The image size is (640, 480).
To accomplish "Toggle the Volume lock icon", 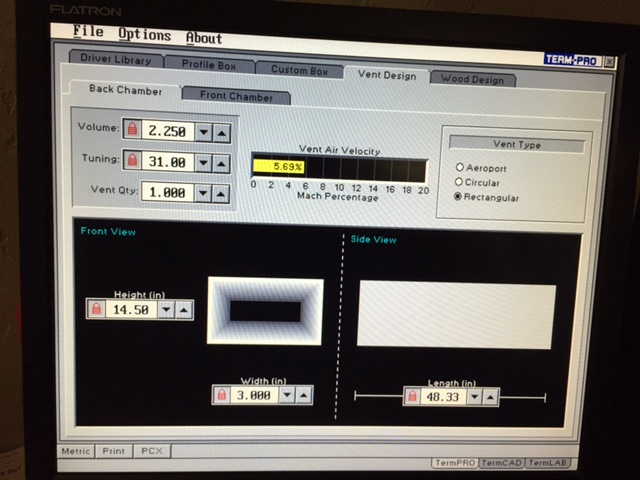I will coord(132,130).
